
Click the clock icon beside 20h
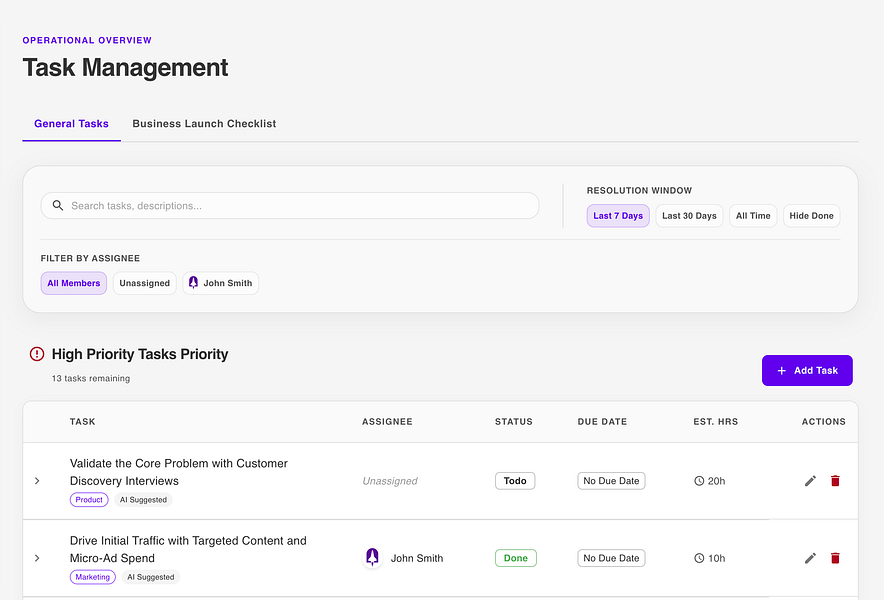699,481
